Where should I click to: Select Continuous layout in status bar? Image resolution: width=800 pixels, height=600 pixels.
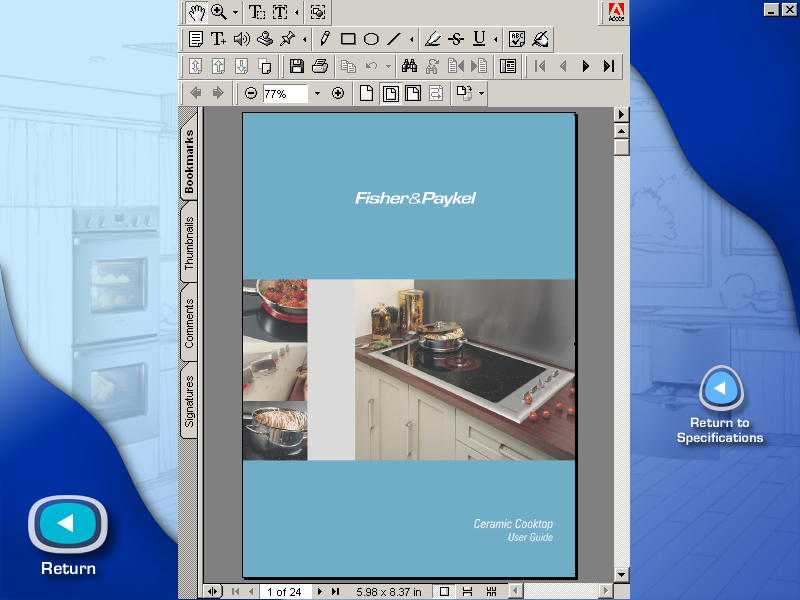(467, 592)
